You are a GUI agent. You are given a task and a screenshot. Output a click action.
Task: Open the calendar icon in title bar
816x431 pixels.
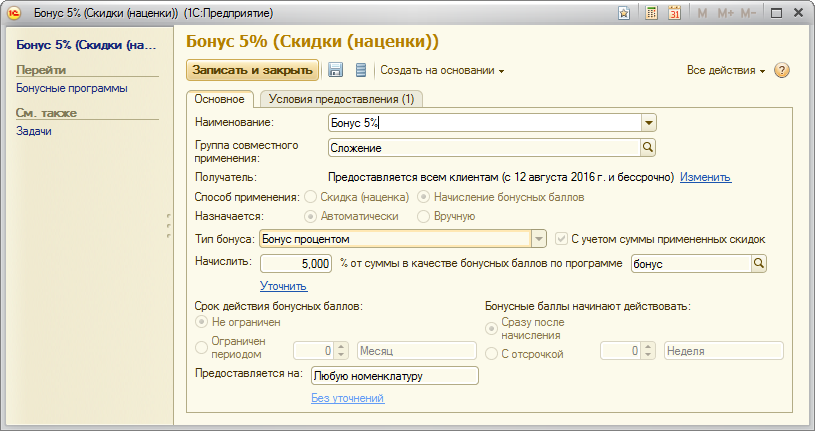(675, 14)
